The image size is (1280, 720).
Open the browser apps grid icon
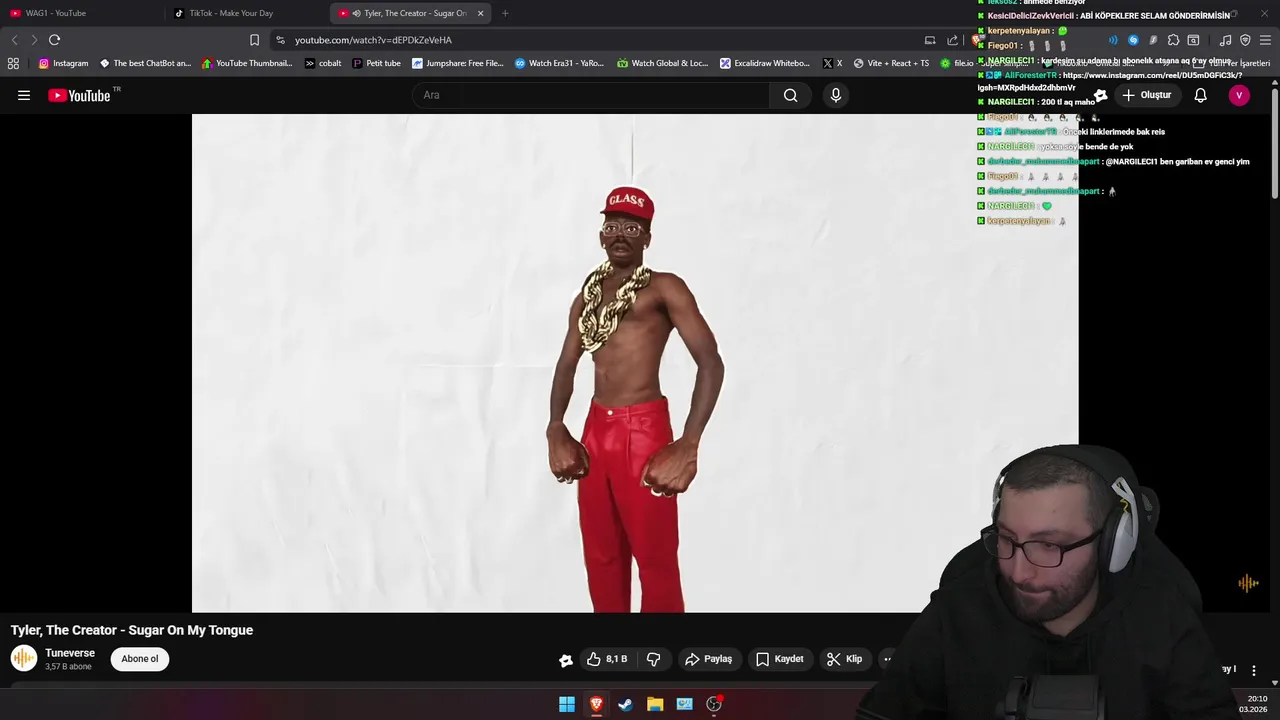[x=13, y=63]
